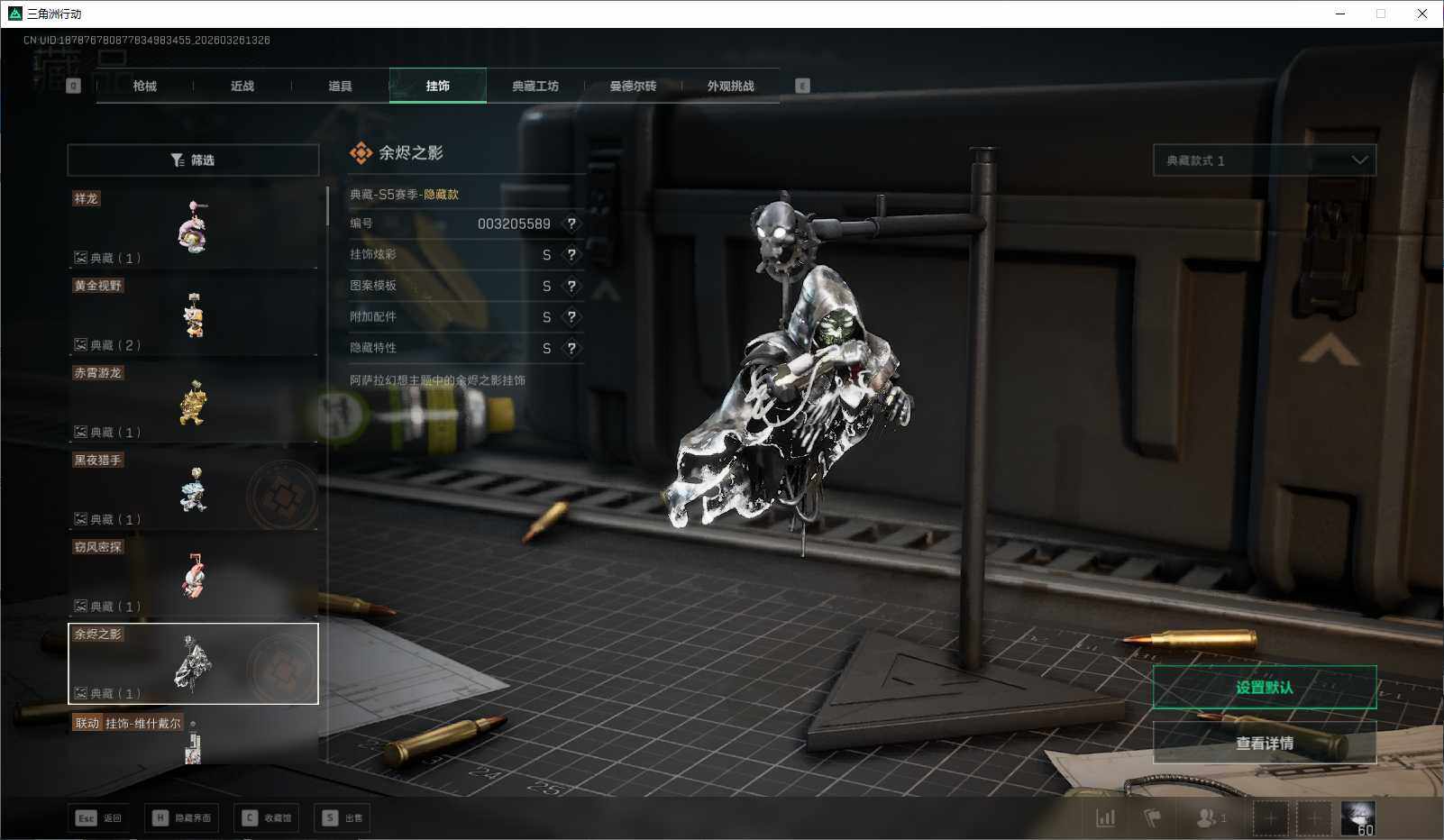The height and width of the screenshot is (840, 1444).
Task: Select the 窃风密探 charm thumbnail
Action: click(193, 577)
